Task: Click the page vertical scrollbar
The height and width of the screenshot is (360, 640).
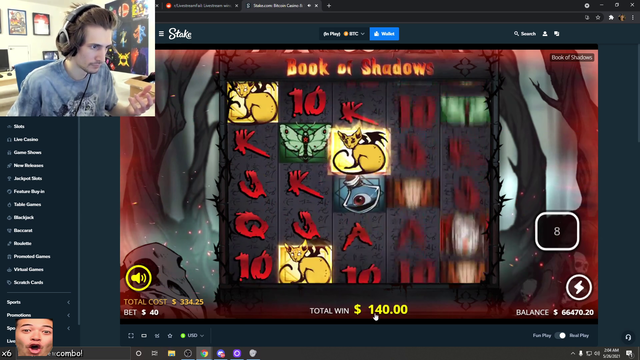Action: pyautogui.click(x=638, y=82)
